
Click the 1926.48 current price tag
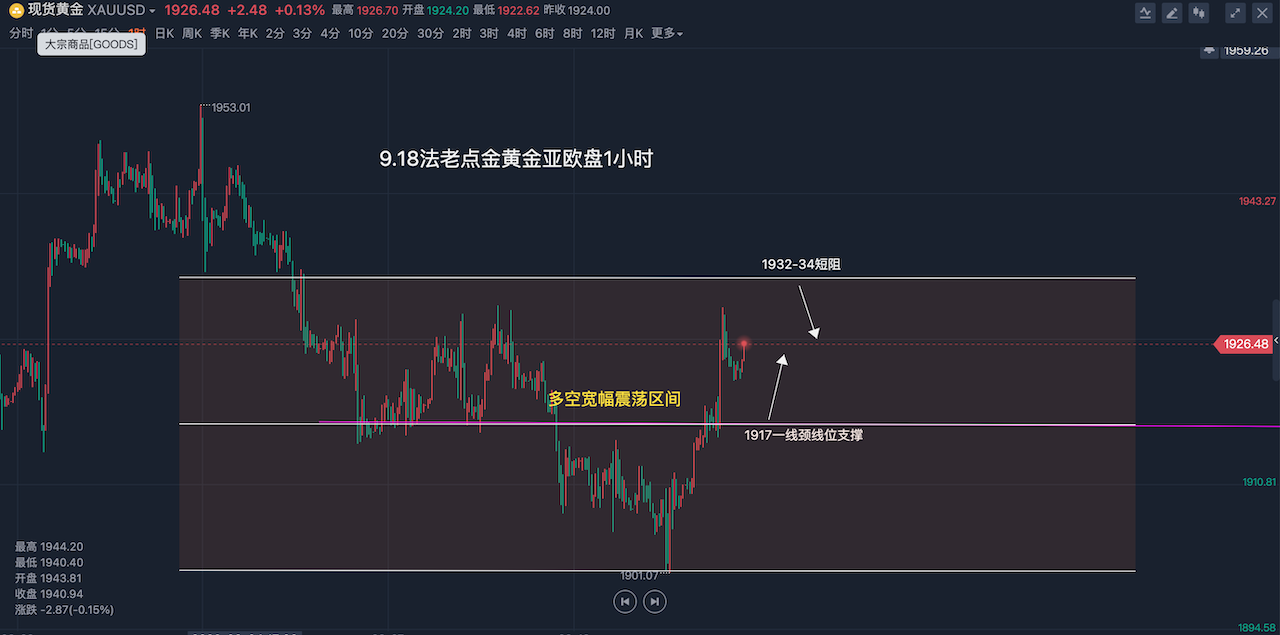[x=1244, y=344]
